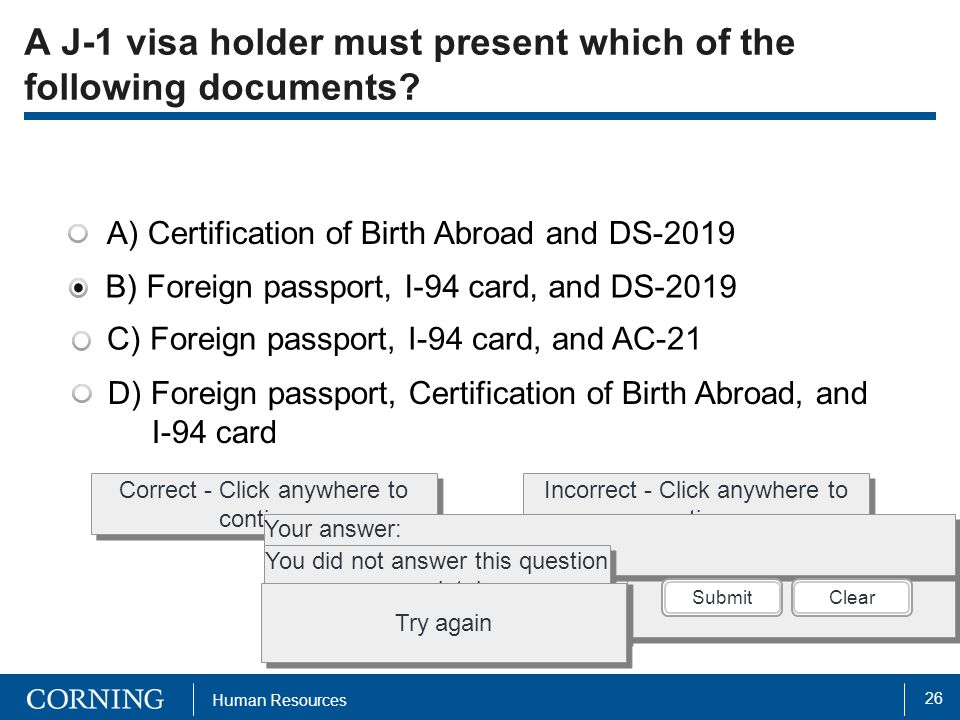Click the J-1 visa question title

(x=410, y=64)
